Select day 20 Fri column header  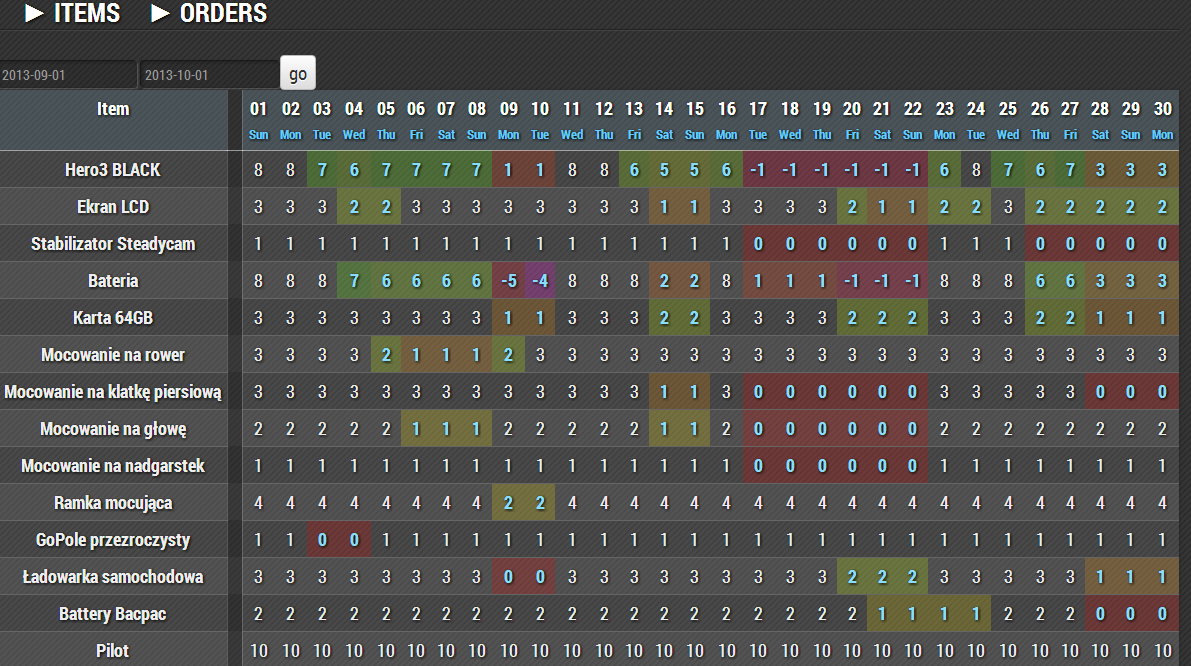tap(852, 120)
